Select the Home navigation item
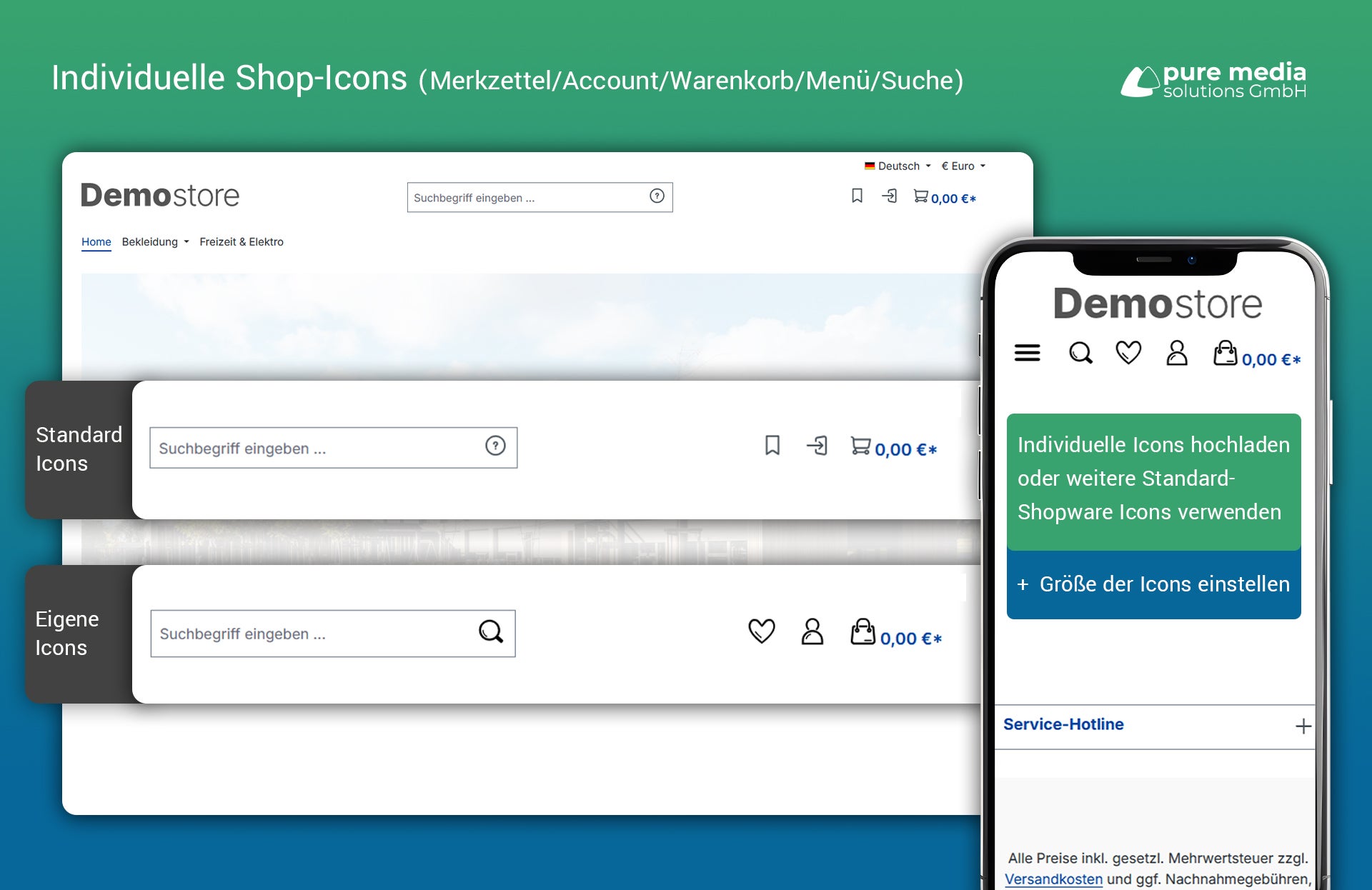Screen dimensions: 1372x890 (96, 241)
